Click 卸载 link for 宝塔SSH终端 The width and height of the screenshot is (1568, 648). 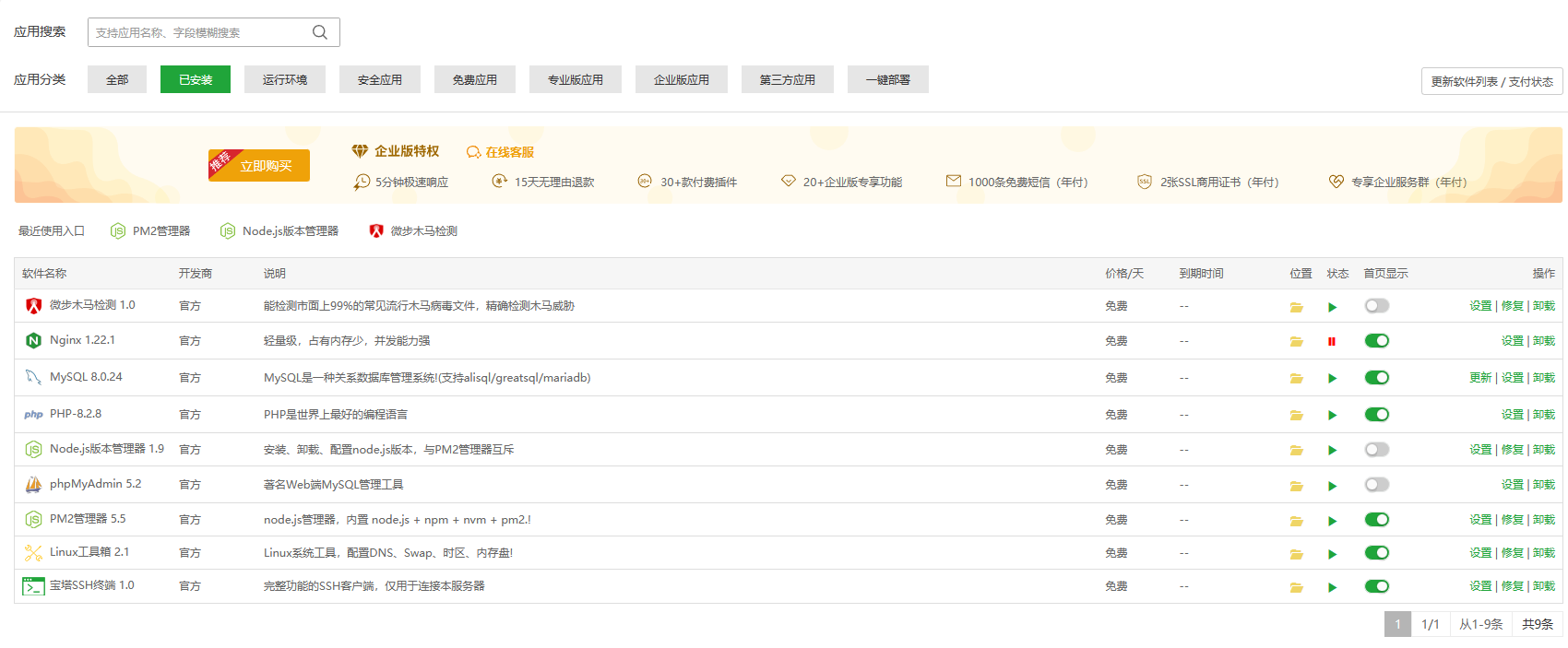[1544, 586]
